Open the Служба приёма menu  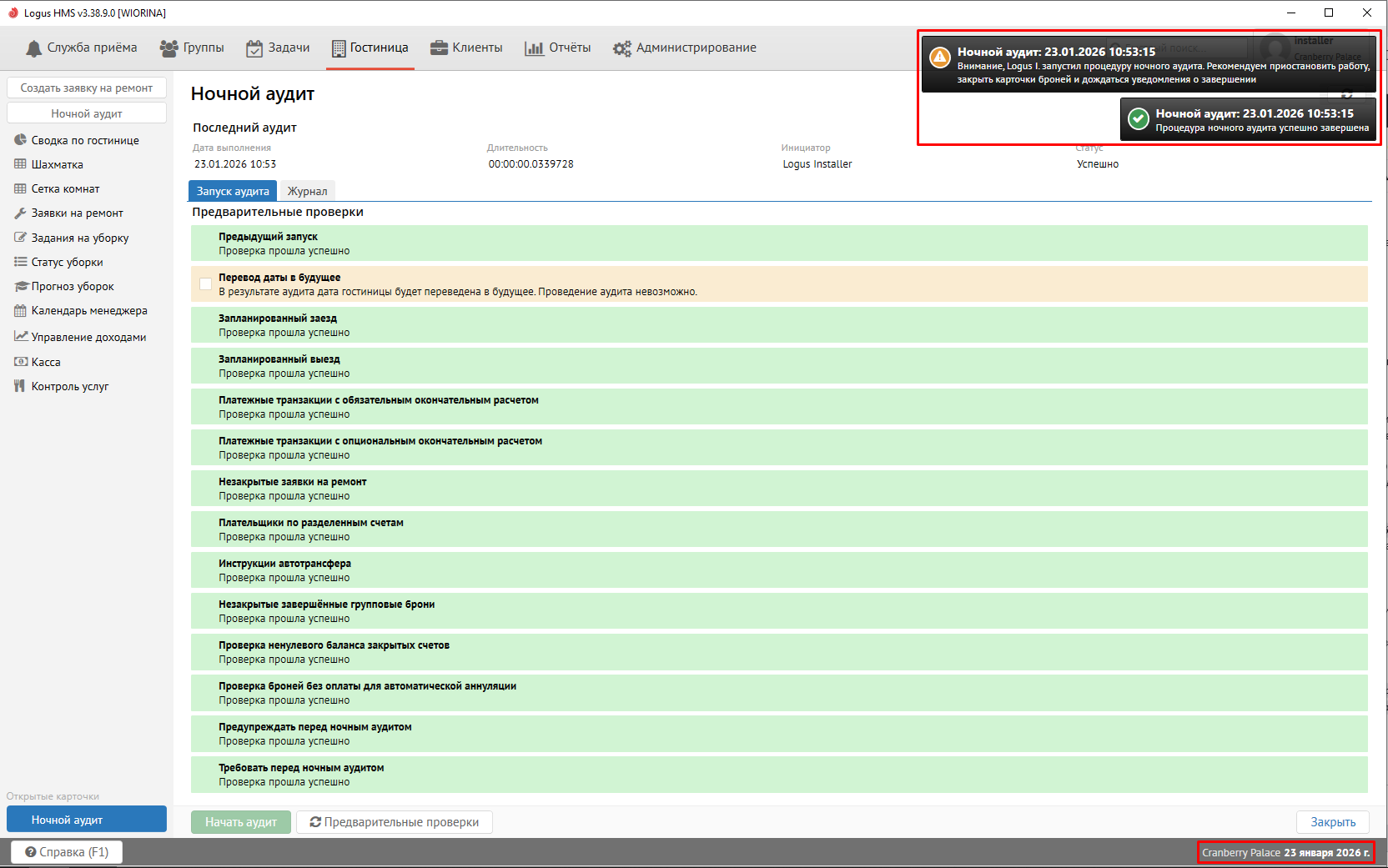pyautogui.click(x=81, y=48)
